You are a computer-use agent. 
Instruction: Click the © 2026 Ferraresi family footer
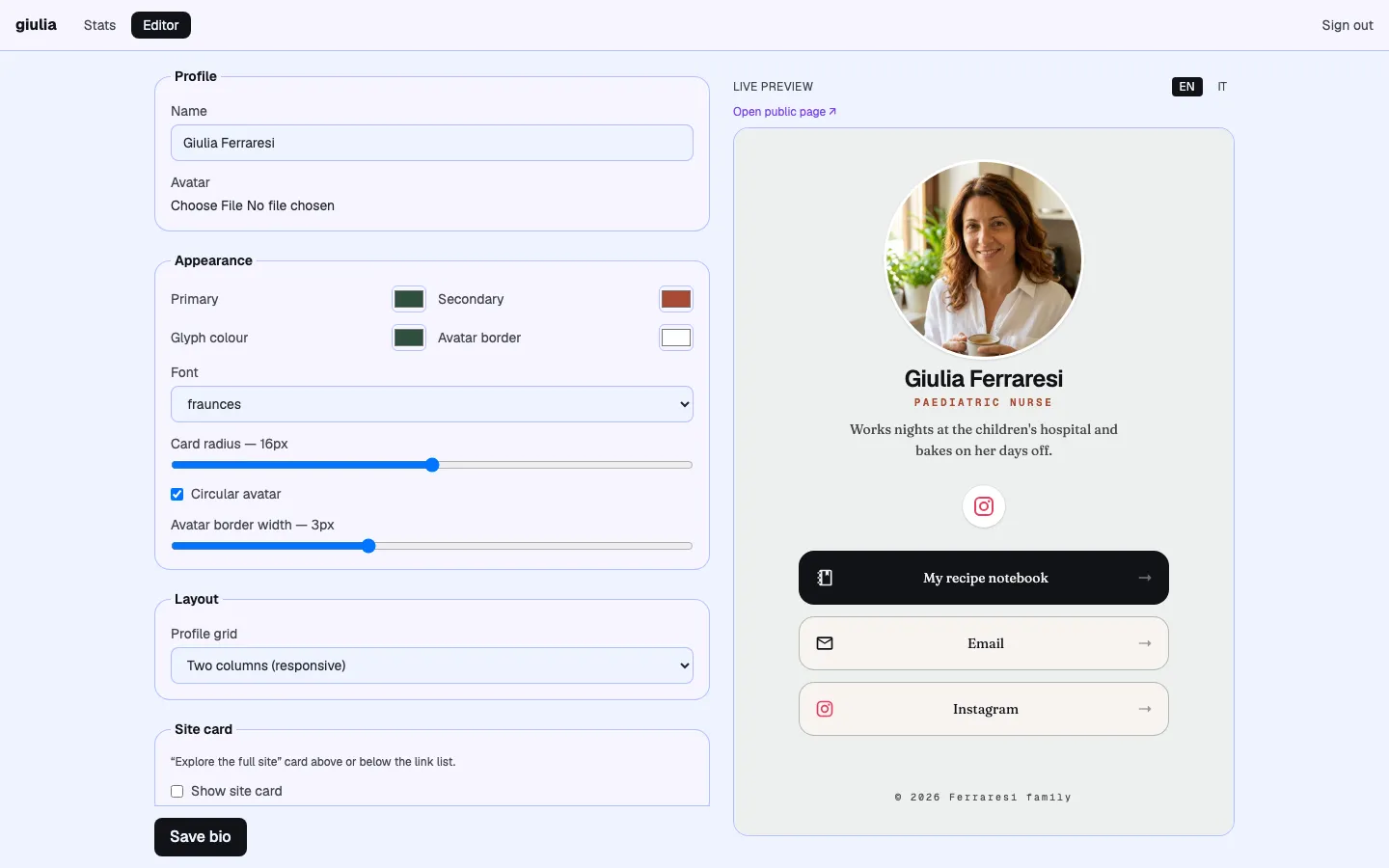click(984, 798)
